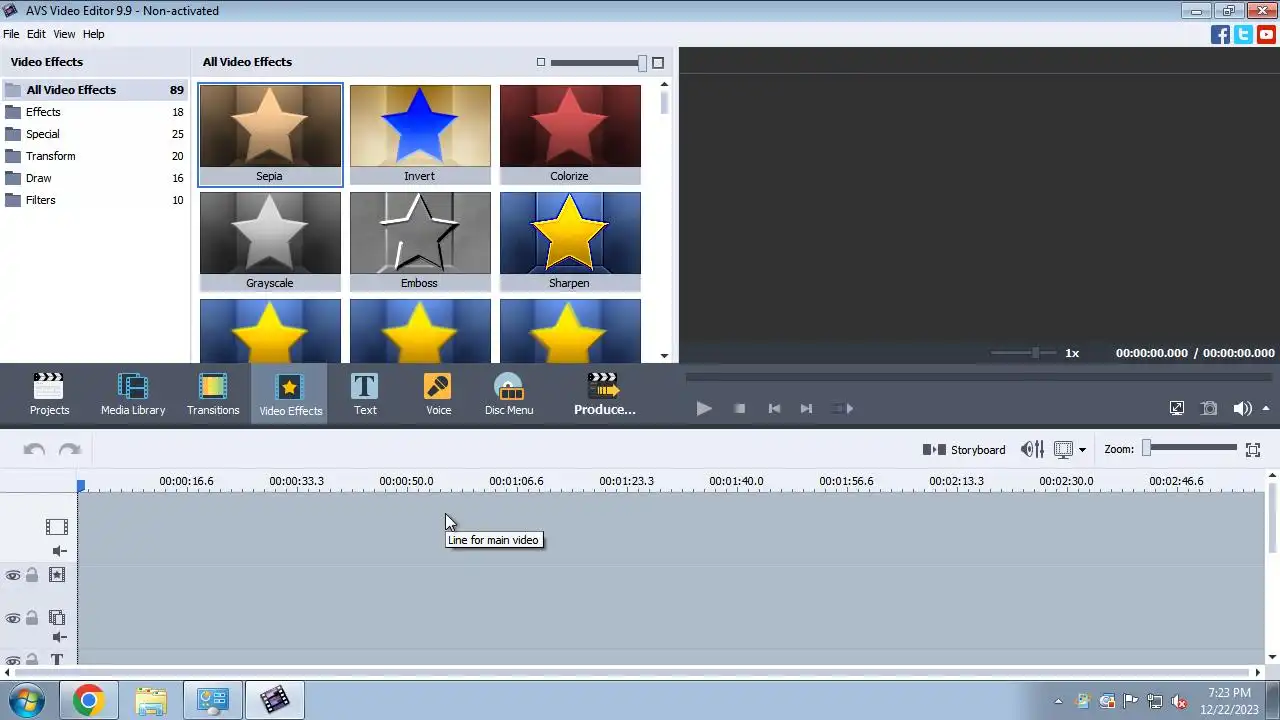Click the text line T icon
1280x720 pixels.
point(57,660)
